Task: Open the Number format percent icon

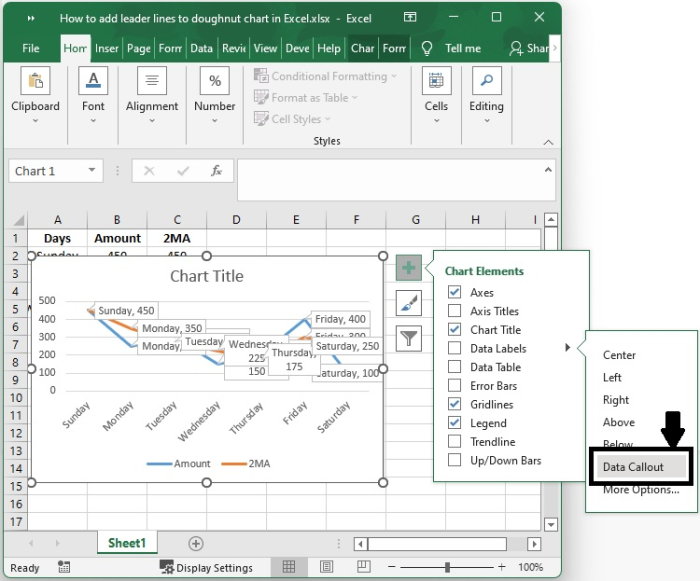Action: click(215, 83)
